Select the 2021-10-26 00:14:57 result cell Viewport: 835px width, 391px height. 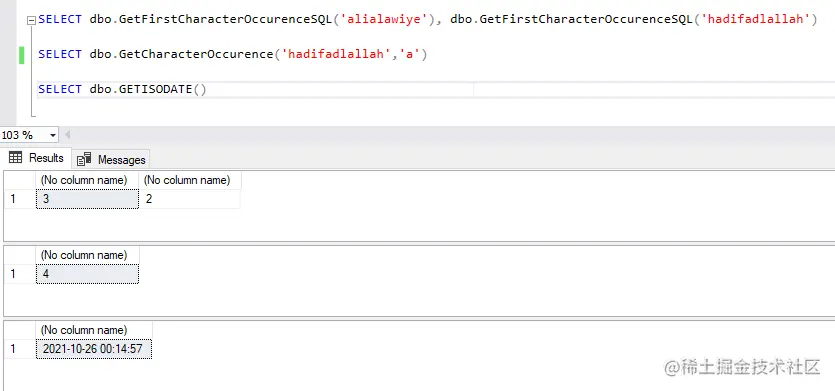point(94,349)
